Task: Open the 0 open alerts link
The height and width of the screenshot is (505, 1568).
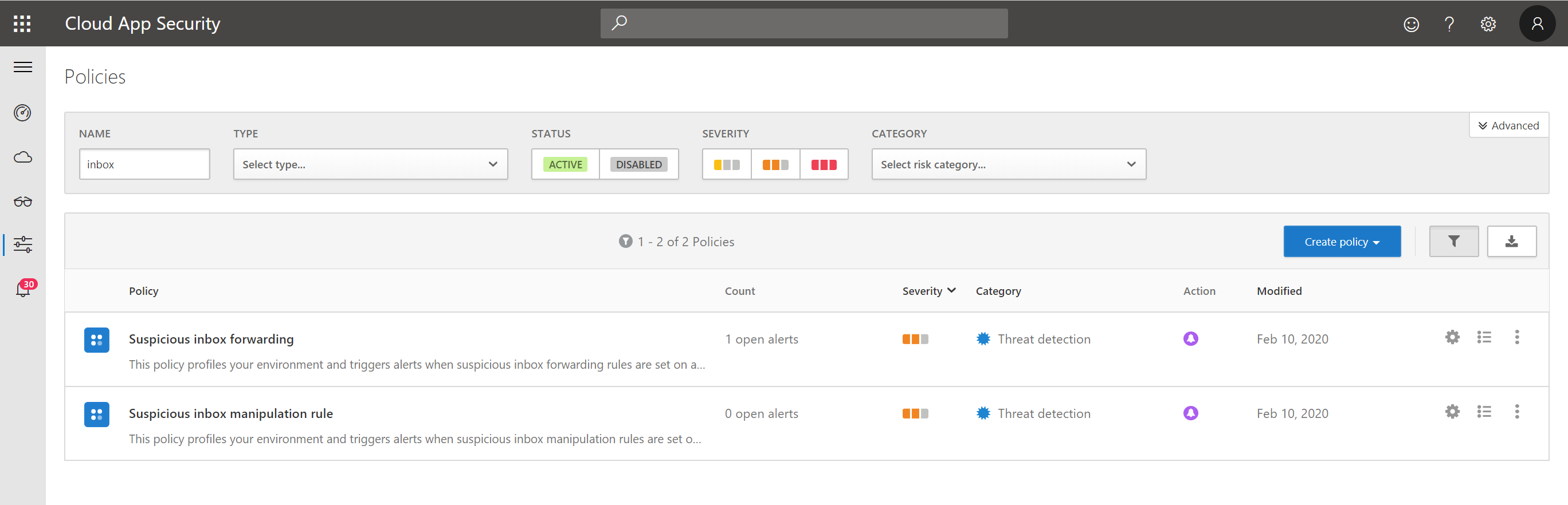Action: coord(761,413)
